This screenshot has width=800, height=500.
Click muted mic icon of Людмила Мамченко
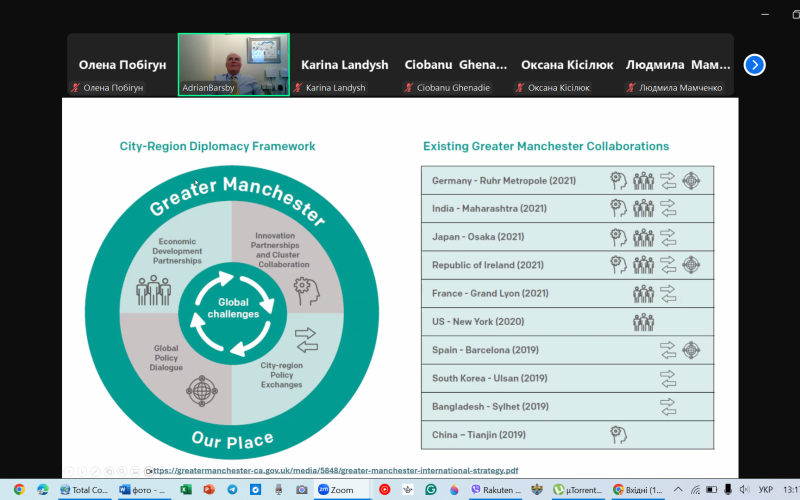(631, 88)
